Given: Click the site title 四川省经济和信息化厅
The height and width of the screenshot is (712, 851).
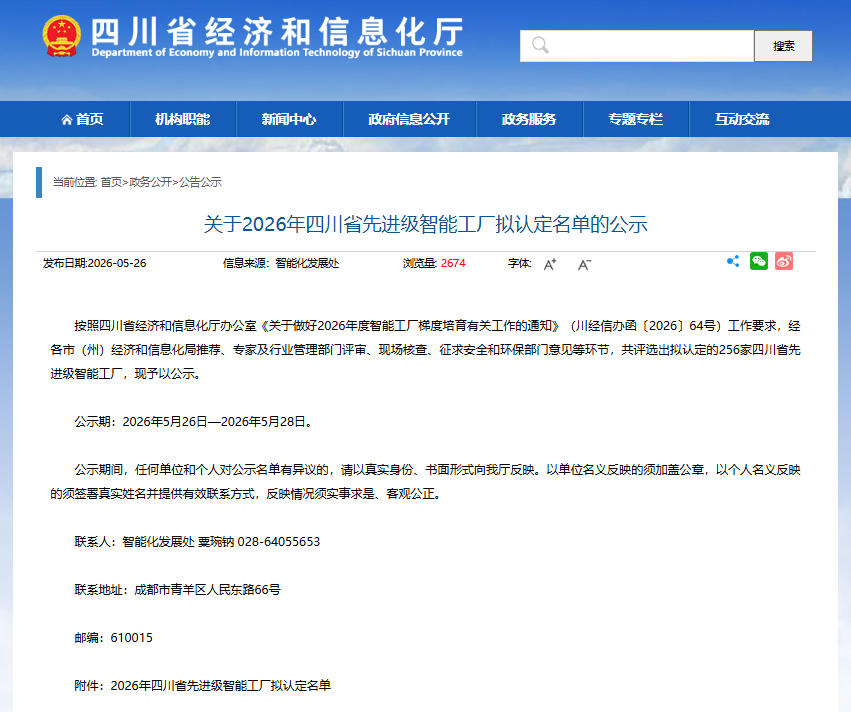Looking at the screenshot, I should (x=277, y=31).
